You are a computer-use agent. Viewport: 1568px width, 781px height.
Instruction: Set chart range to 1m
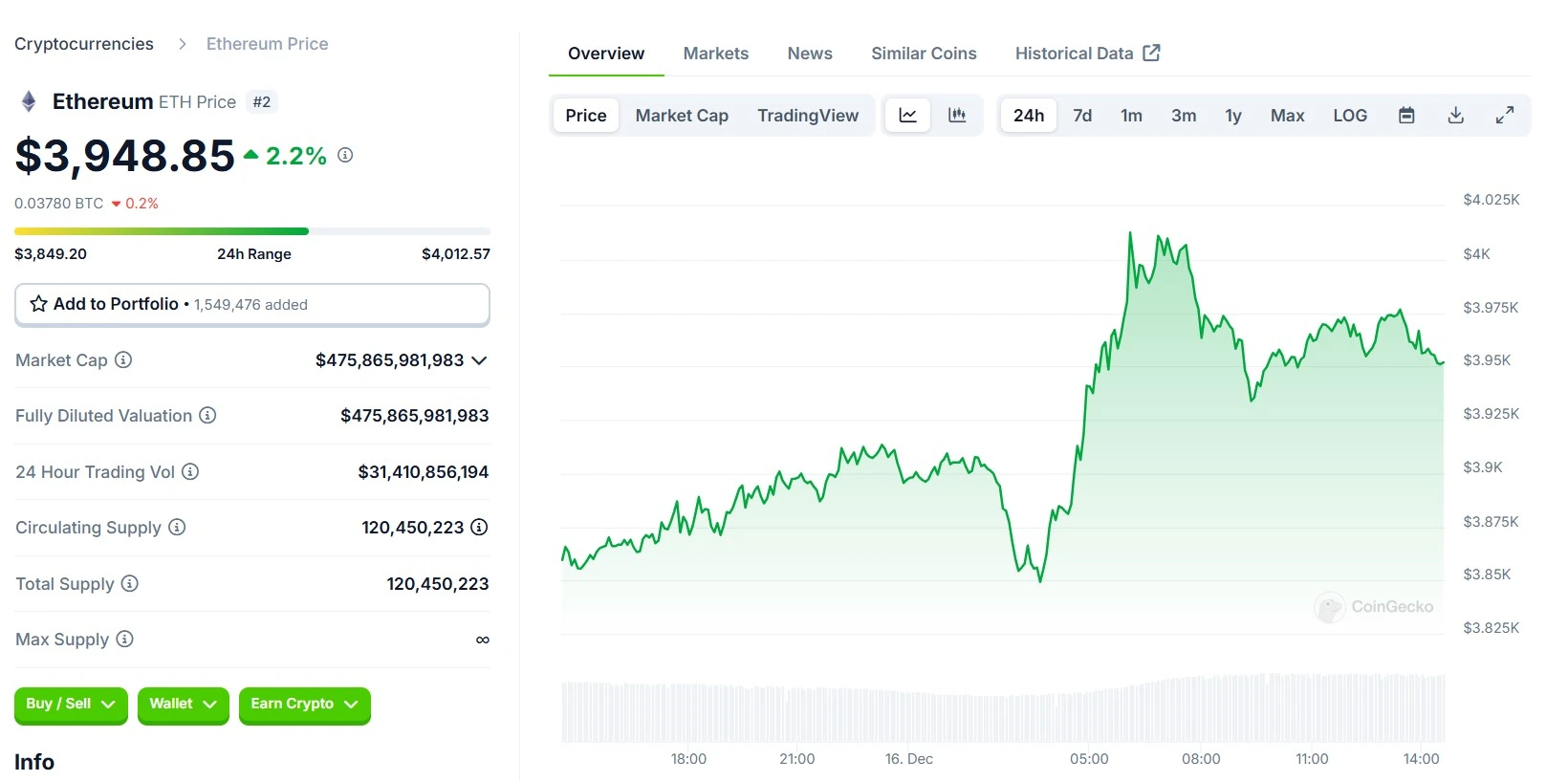coord(1131,116)
